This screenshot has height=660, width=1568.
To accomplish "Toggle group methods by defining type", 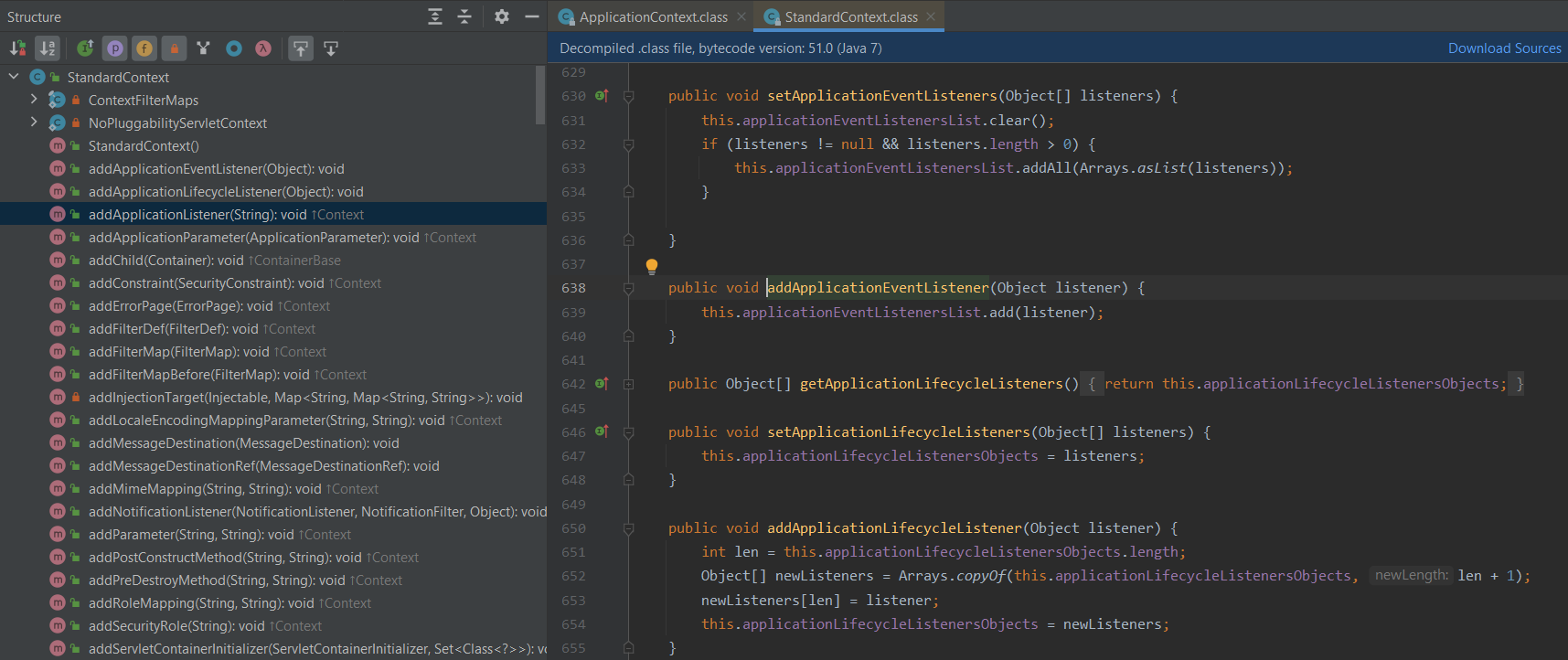I will pos(85,48).
